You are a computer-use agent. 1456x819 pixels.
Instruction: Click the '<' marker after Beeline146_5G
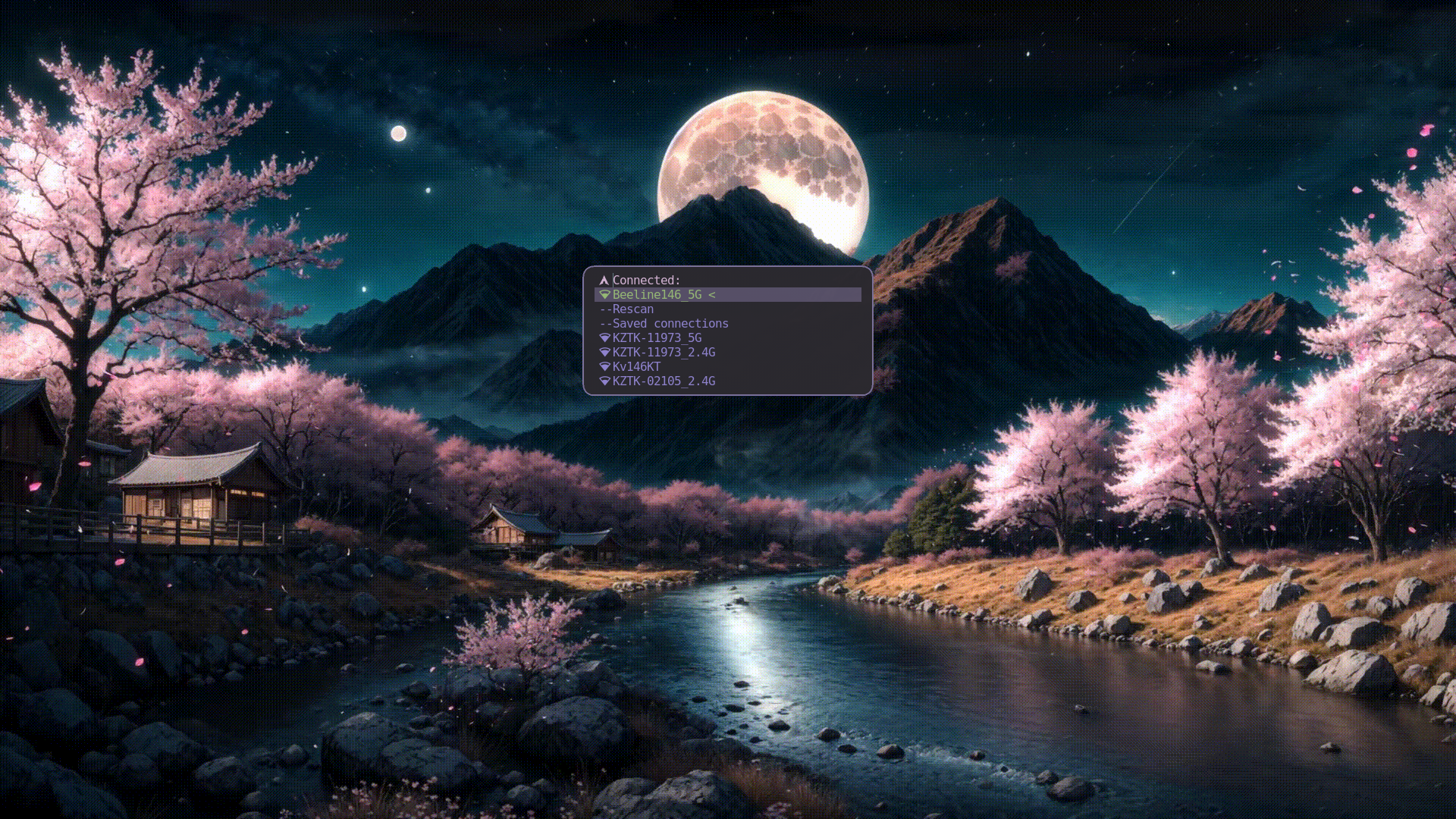[x=711, y=295]
